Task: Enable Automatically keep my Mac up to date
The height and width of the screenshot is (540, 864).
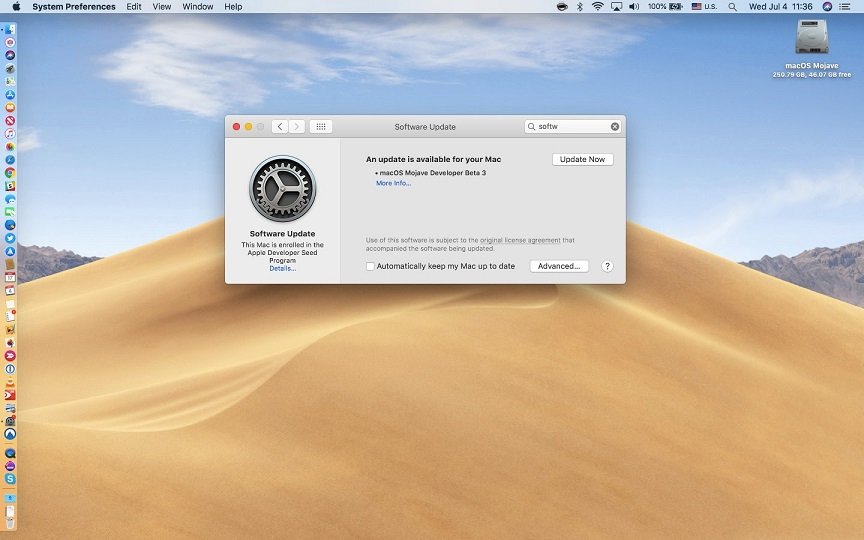Action: pyautogui.click(x=371, y=266)
